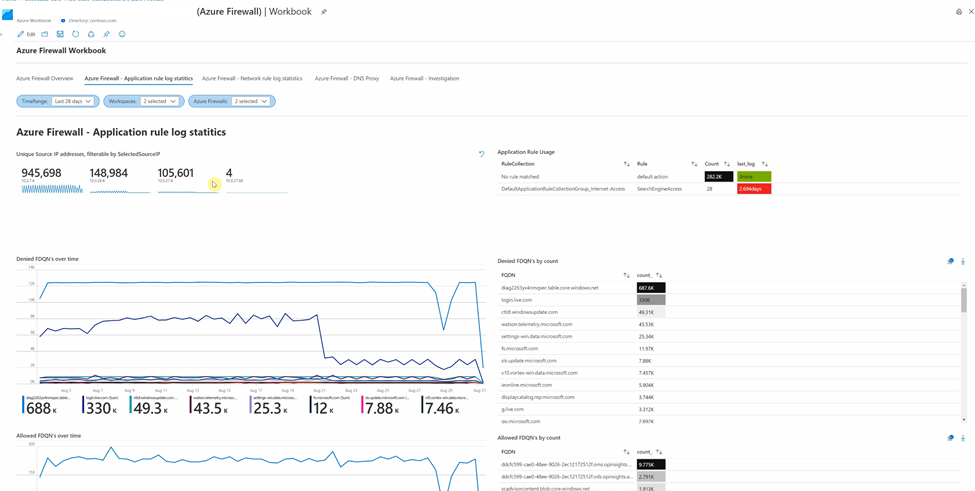Sort the Denied FQDN's table by the FQDN arrows

[626, 275]
